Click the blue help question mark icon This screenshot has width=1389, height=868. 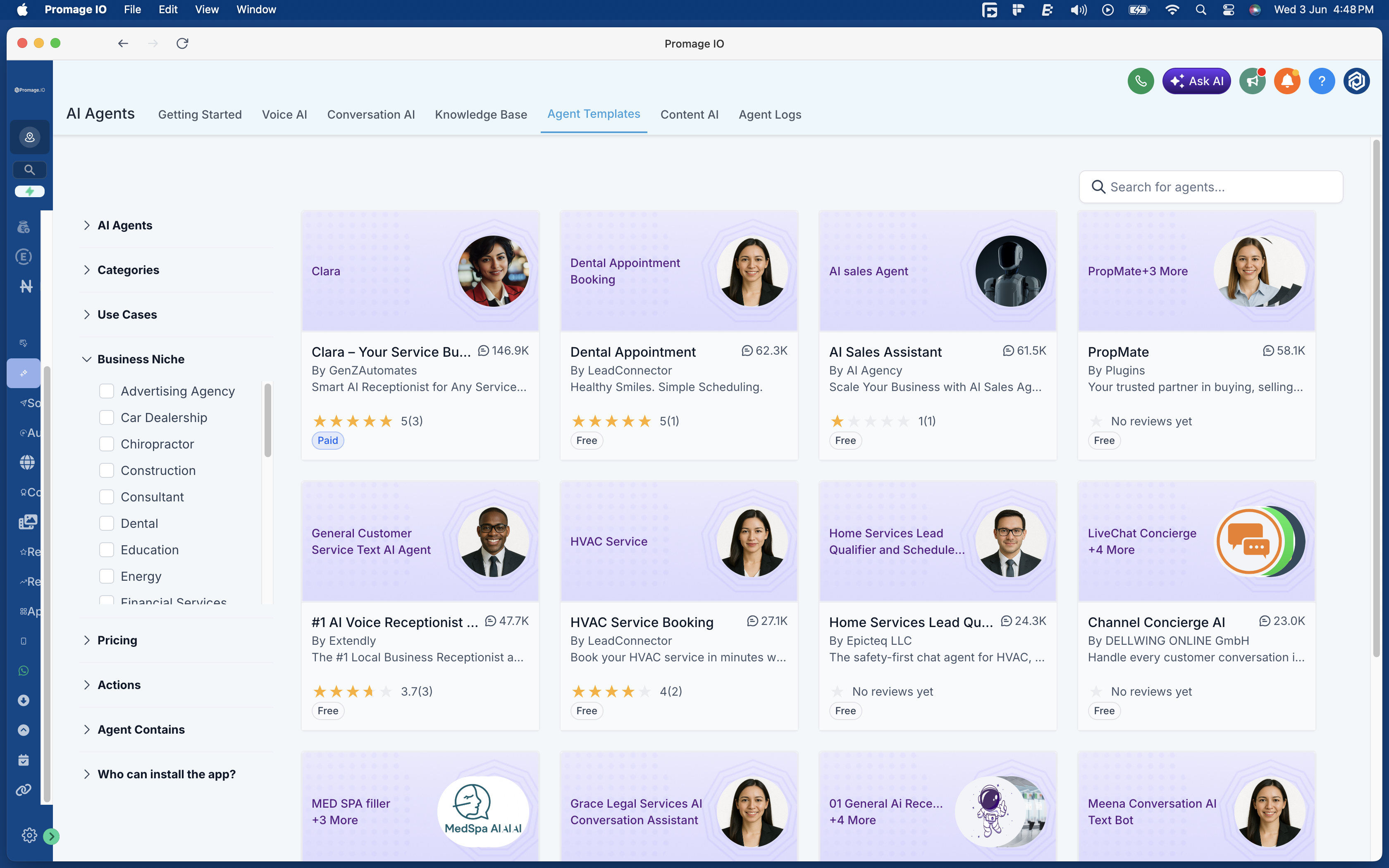point(1321,81)
